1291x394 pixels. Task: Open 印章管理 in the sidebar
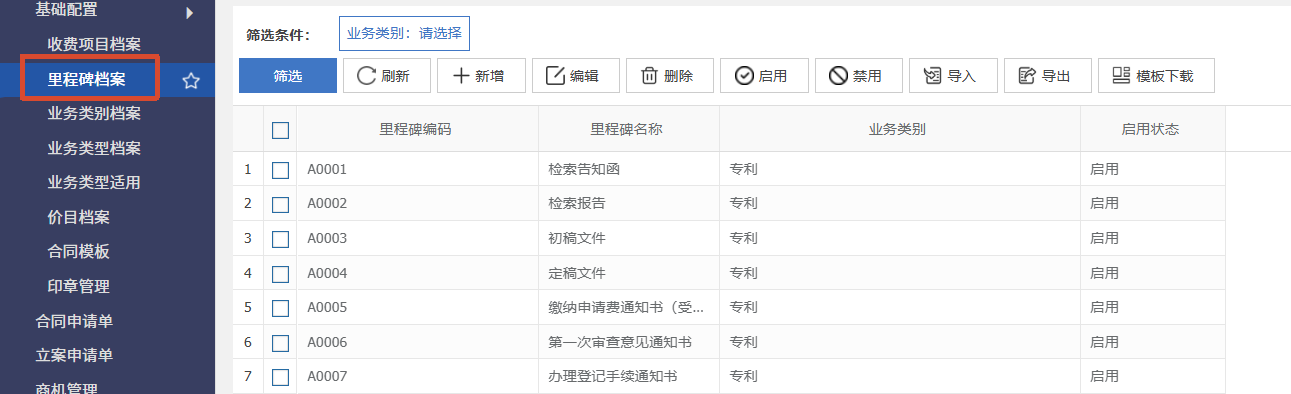coord(78,286)
